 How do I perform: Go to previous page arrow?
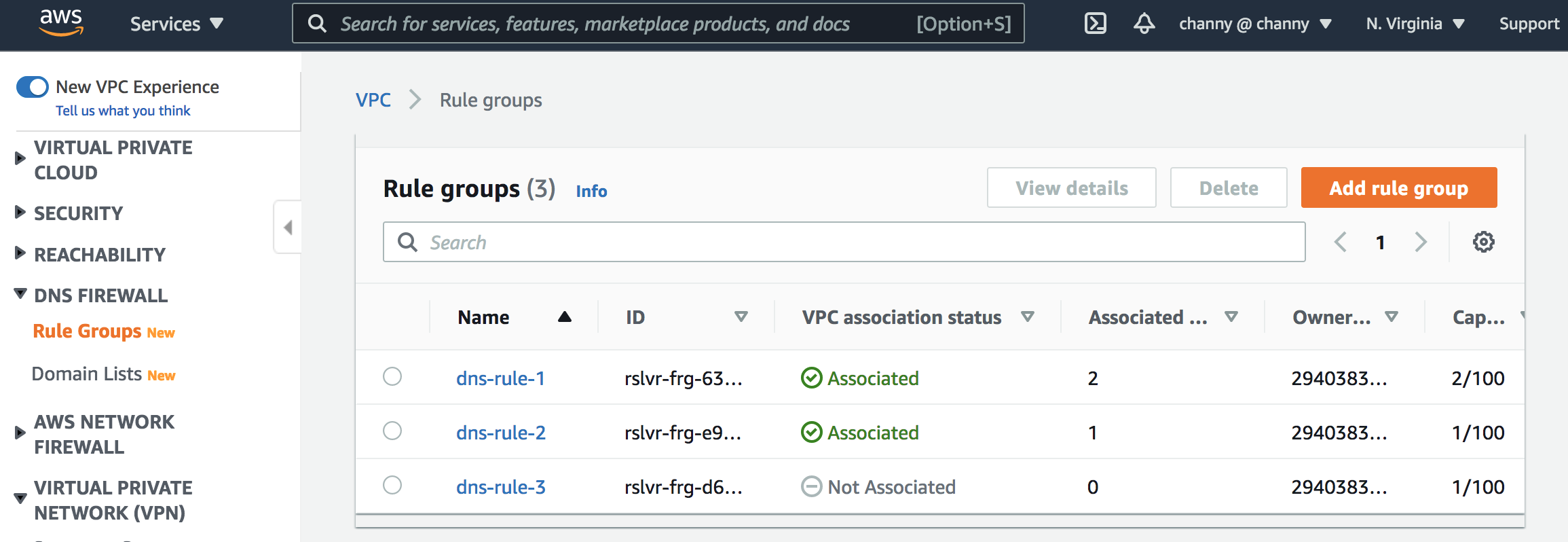coord(1341,242)
